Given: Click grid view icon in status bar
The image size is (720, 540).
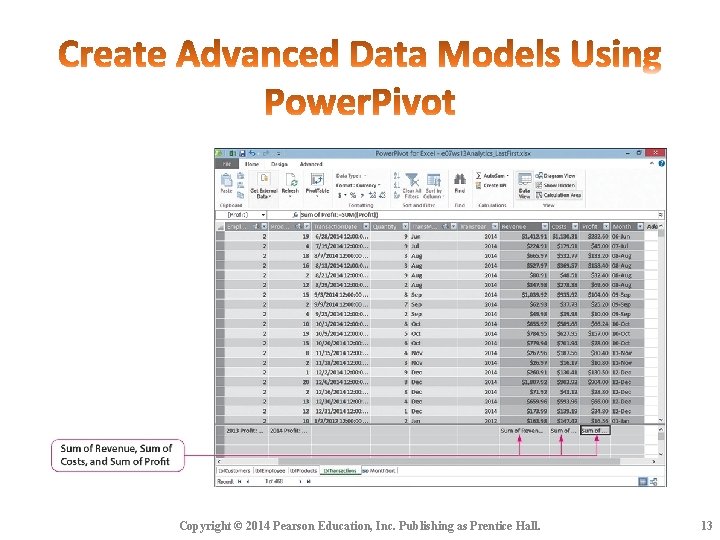Looking at the screenshot, I should [643, 481].
